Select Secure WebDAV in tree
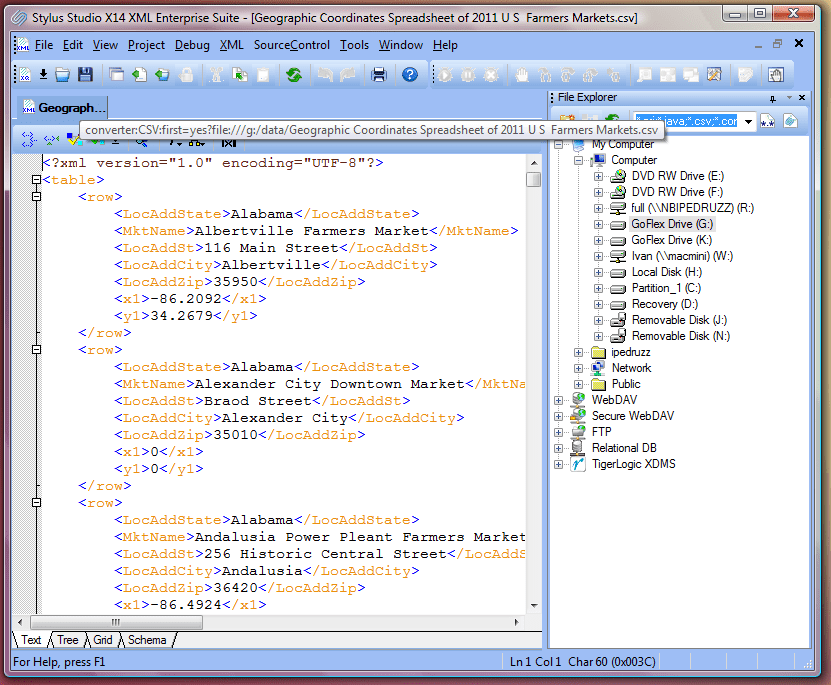 tap(633, 416)
